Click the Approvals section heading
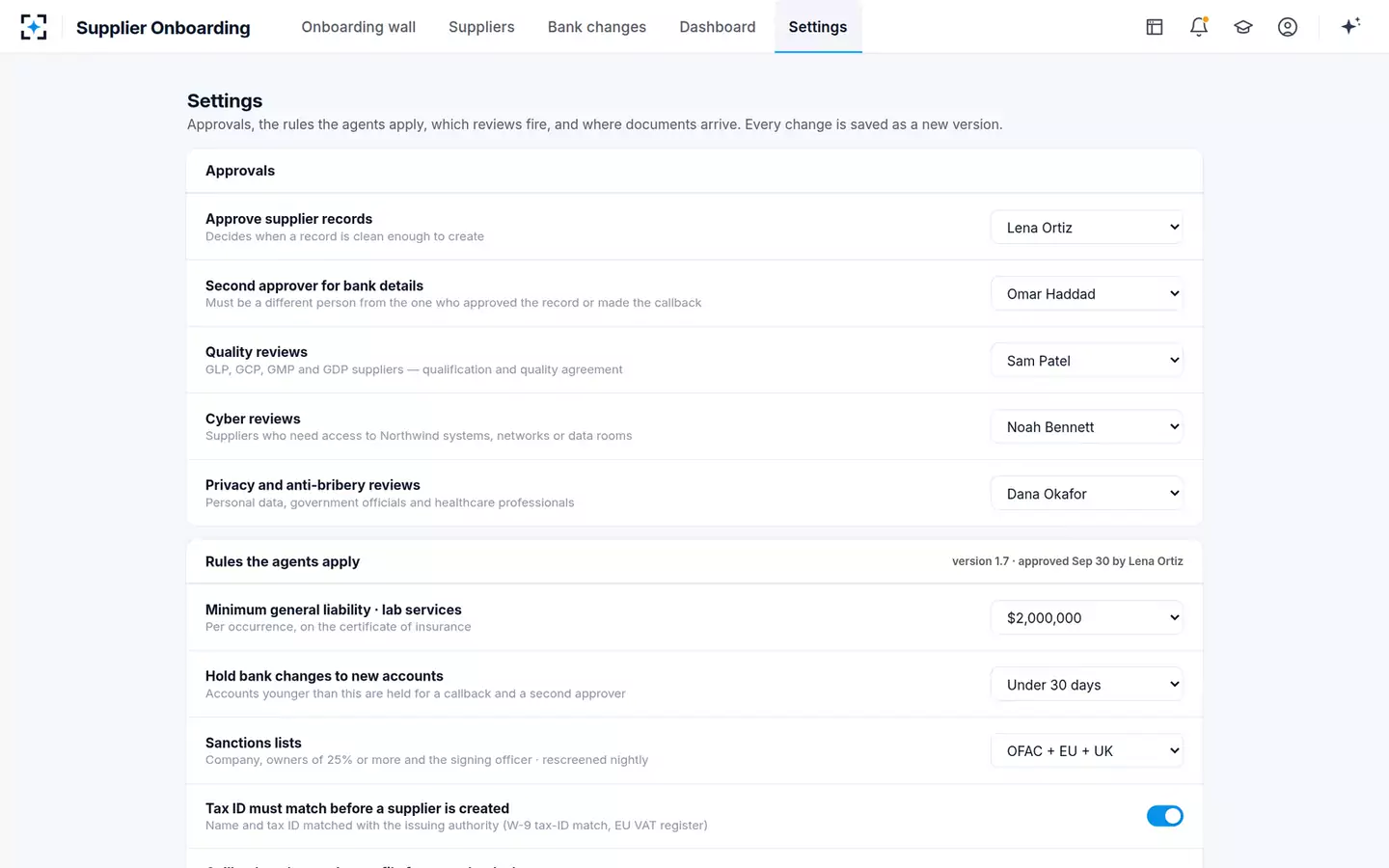1389x868 pixels. coord(240,171)
